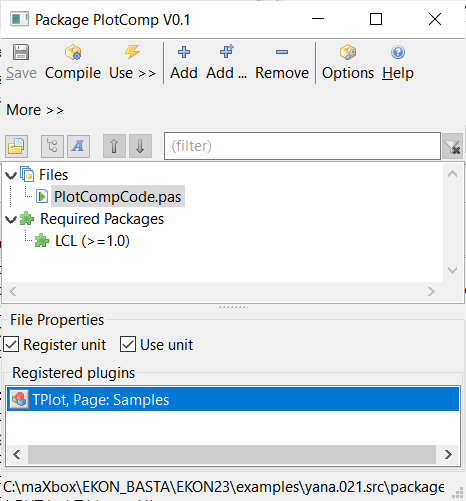Click the LCL green puzzle package icon
Image resolution: width=466 pixels, height=501 pixels.
[42, 241]
